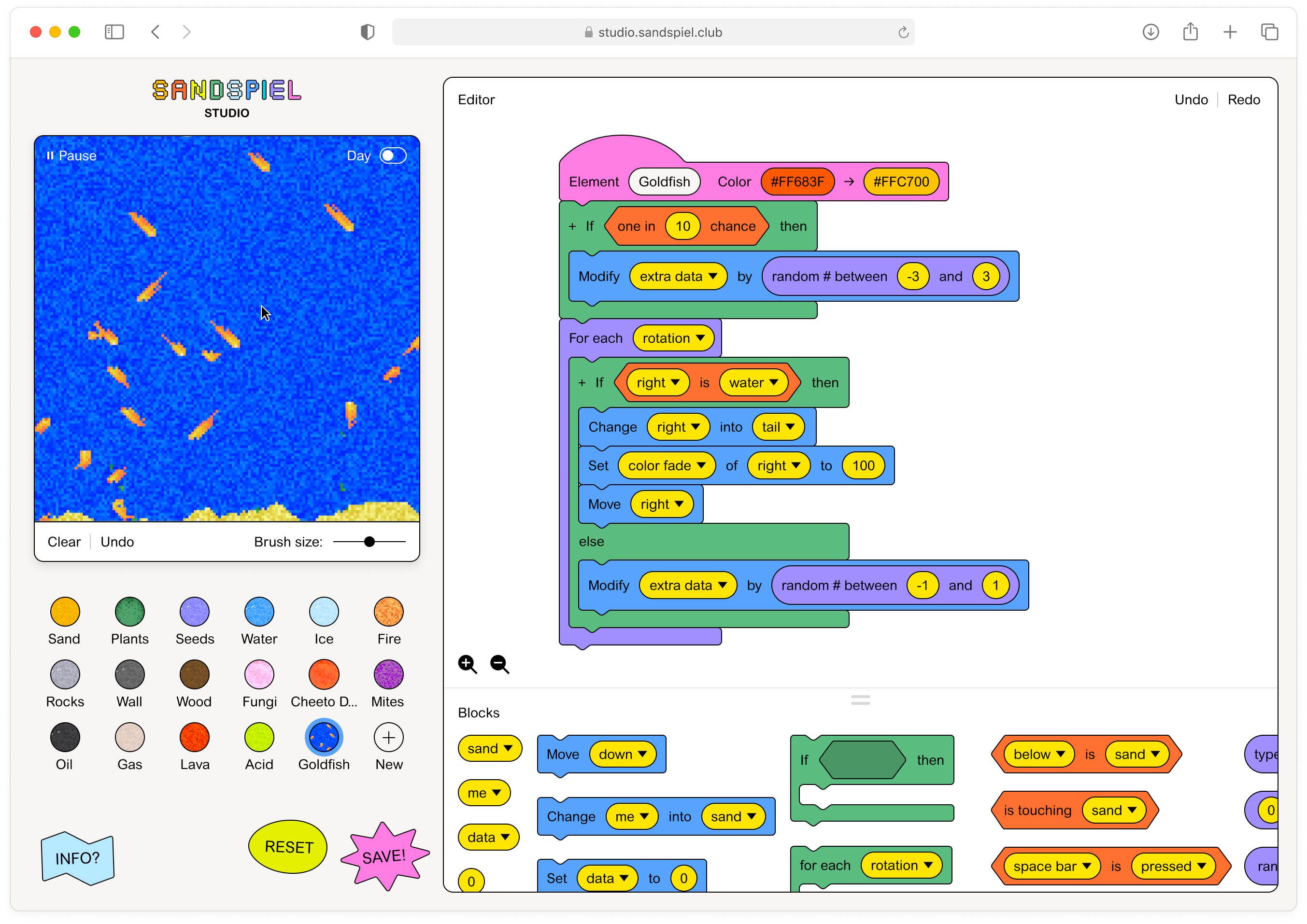Open the below dropdown in Blocks palette
Image resolution: width=1307 pixels, height=924 pixels.
pyautogui.click(x=1039, y=755)
